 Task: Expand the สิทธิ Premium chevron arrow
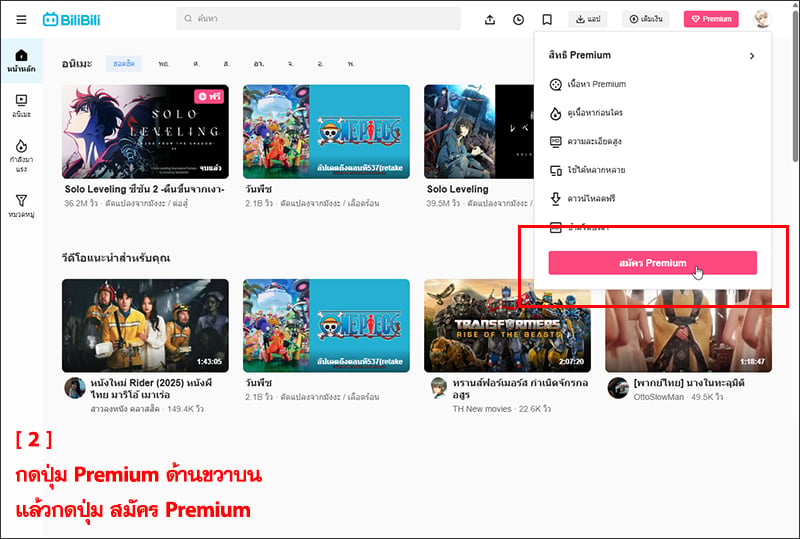[x=752, y=56]
